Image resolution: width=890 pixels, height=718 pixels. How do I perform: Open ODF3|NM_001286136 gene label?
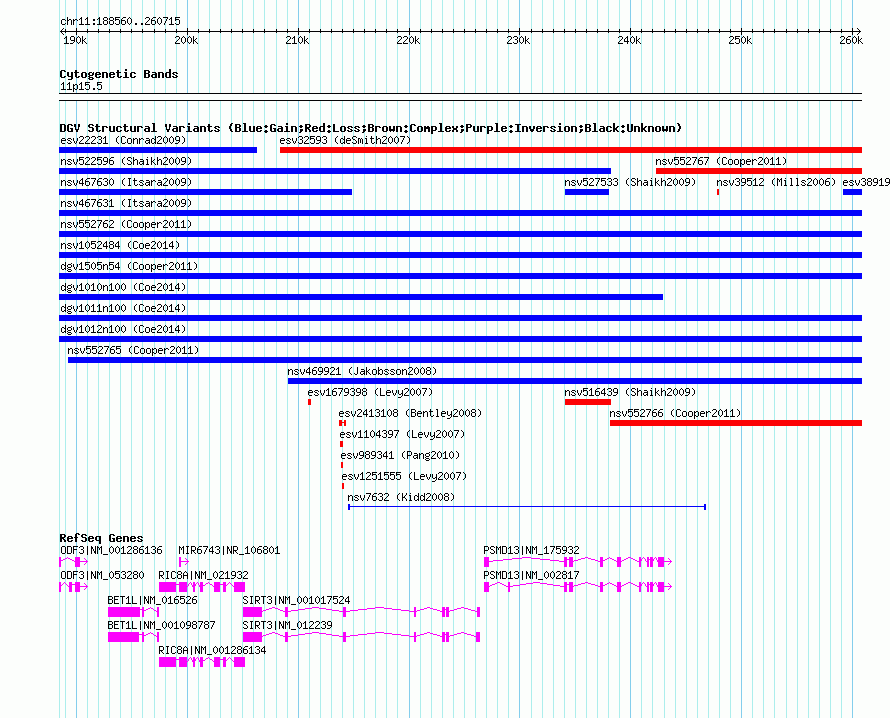tap(111, 551)
